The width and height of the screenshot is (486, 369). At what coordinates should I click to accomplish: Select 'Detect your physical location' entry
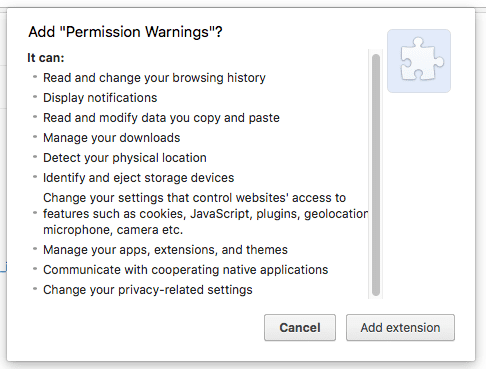125,158
